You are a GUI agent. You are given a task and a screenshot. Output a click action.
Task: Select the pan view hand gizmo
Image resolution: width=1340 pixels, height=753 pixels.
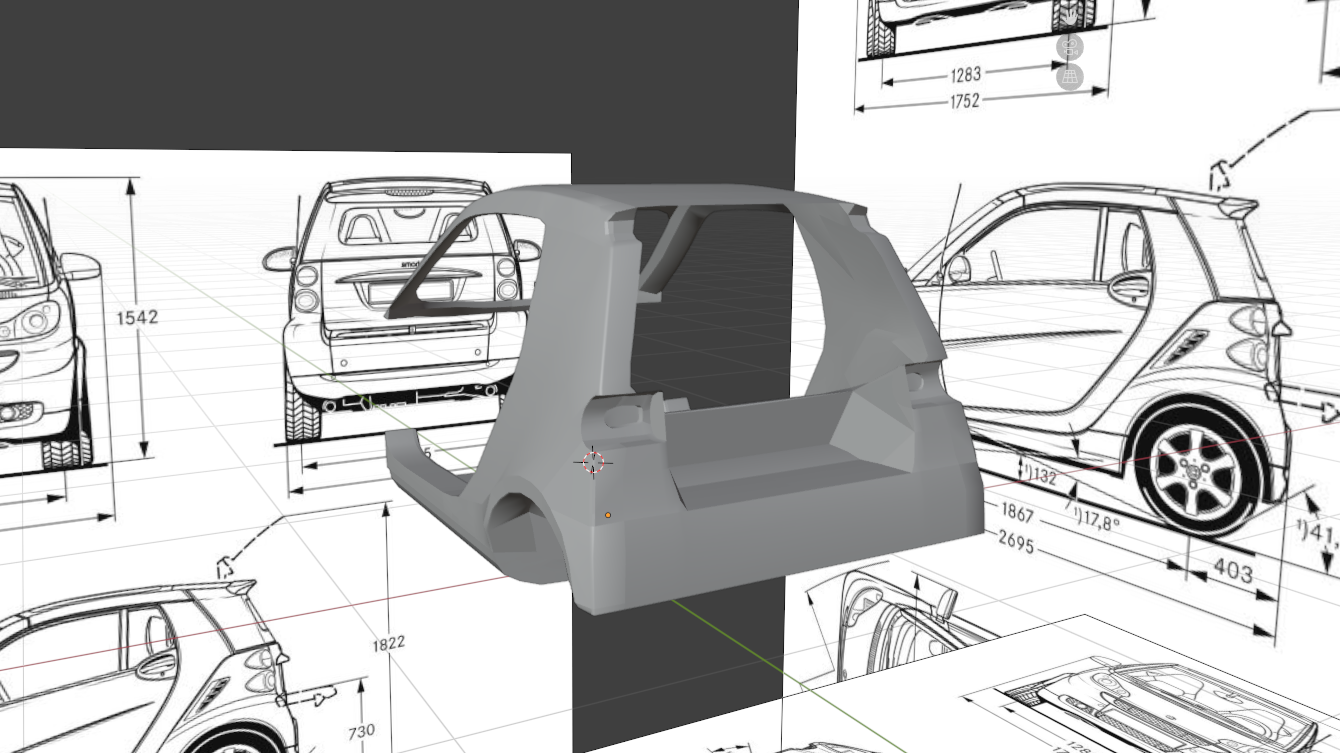1070,18
